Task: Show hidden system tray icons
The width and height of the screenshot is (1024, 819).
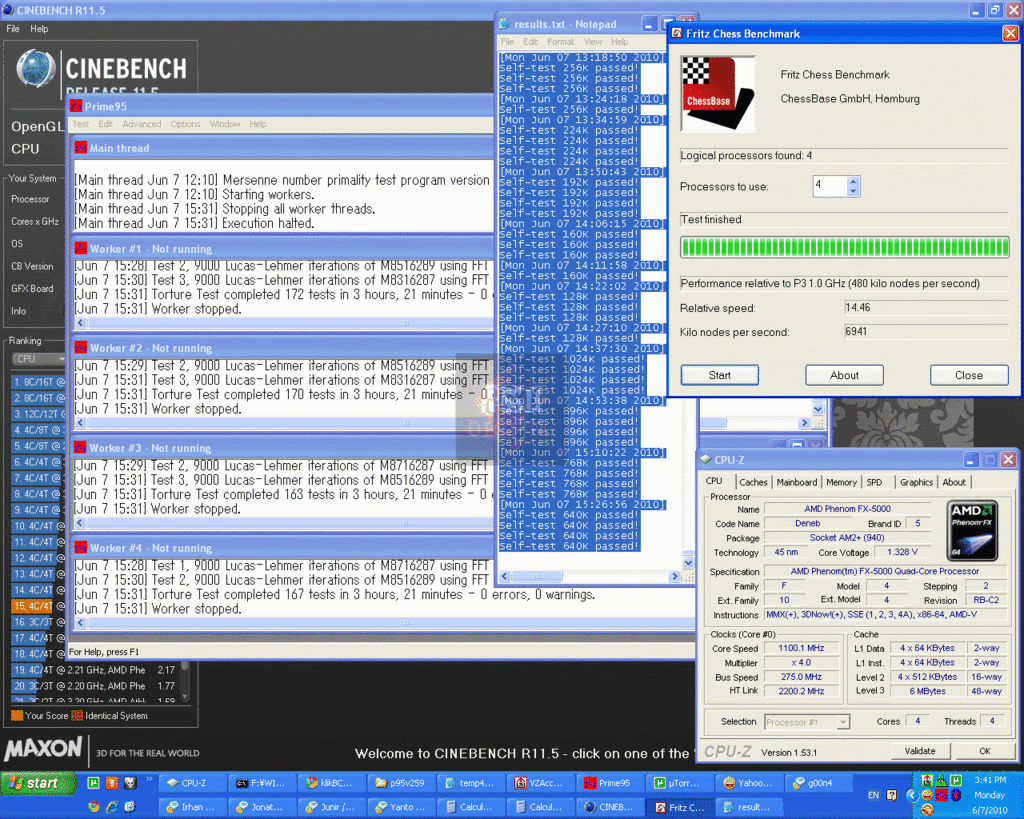Action: [912, 795]
